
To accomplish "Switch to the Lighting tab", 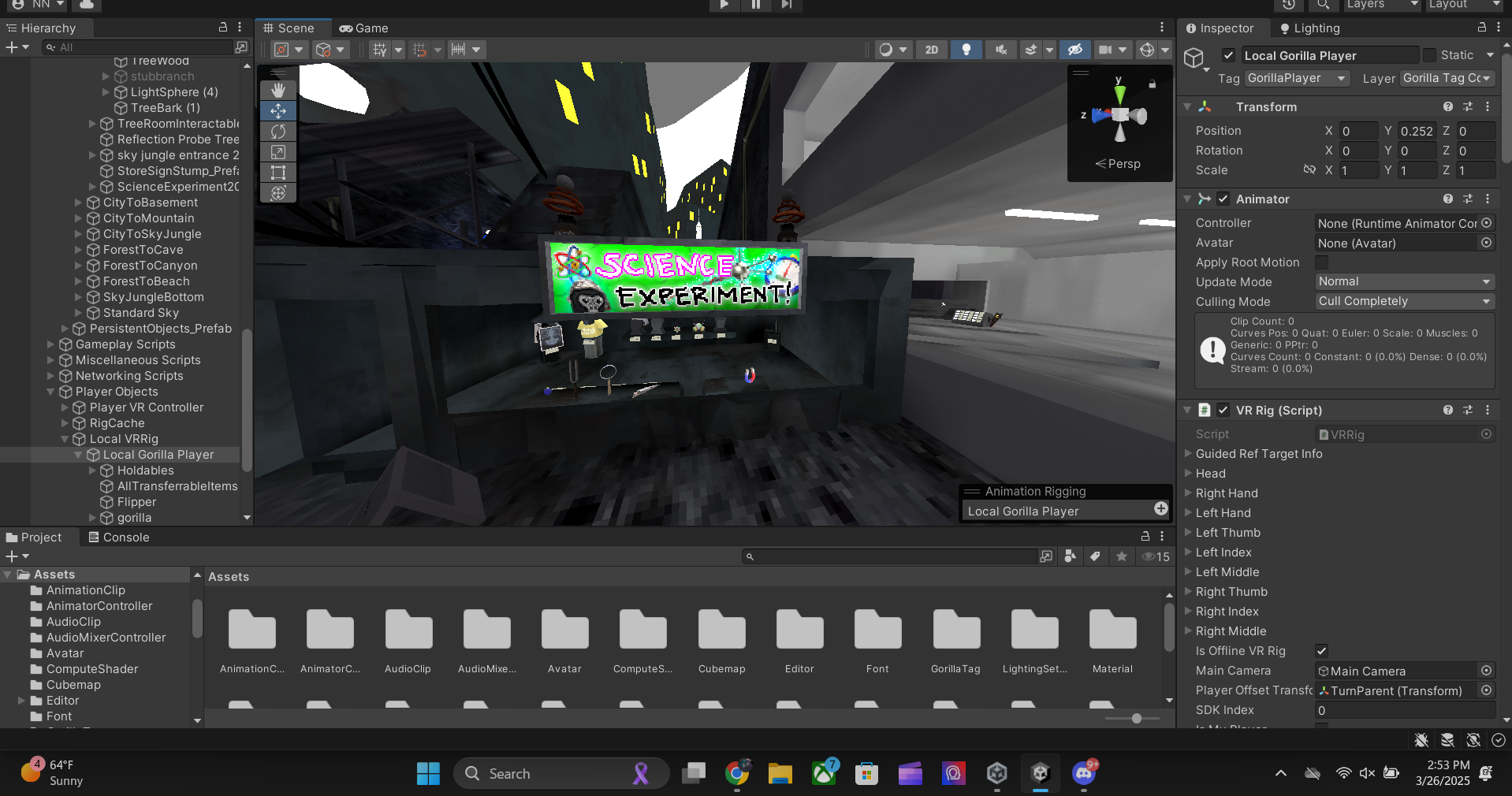I will pos(1309,28).
